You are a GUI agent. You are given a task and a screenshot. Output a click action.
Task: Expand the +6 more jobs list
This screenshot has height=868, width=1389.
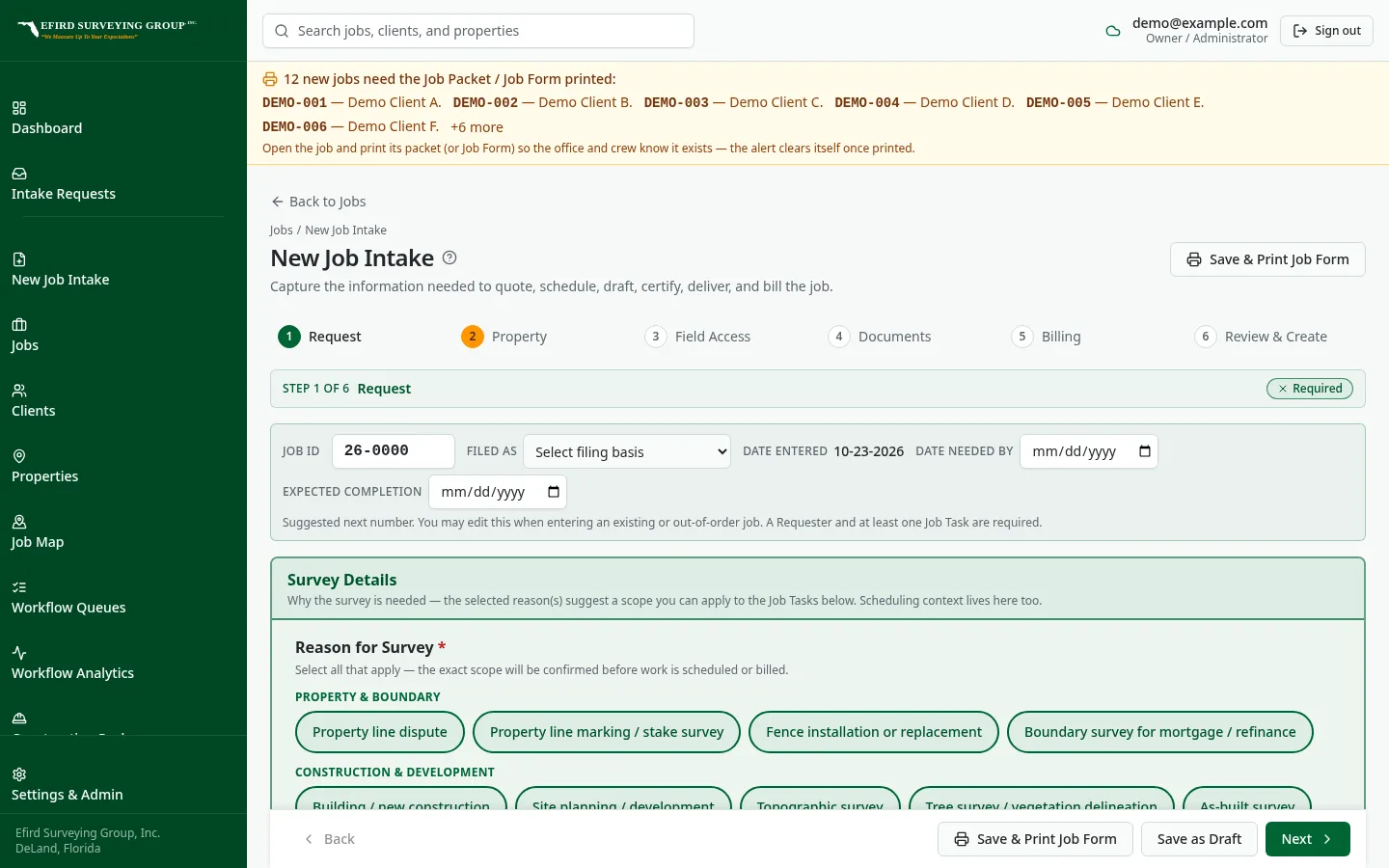[x=477, y=127]
